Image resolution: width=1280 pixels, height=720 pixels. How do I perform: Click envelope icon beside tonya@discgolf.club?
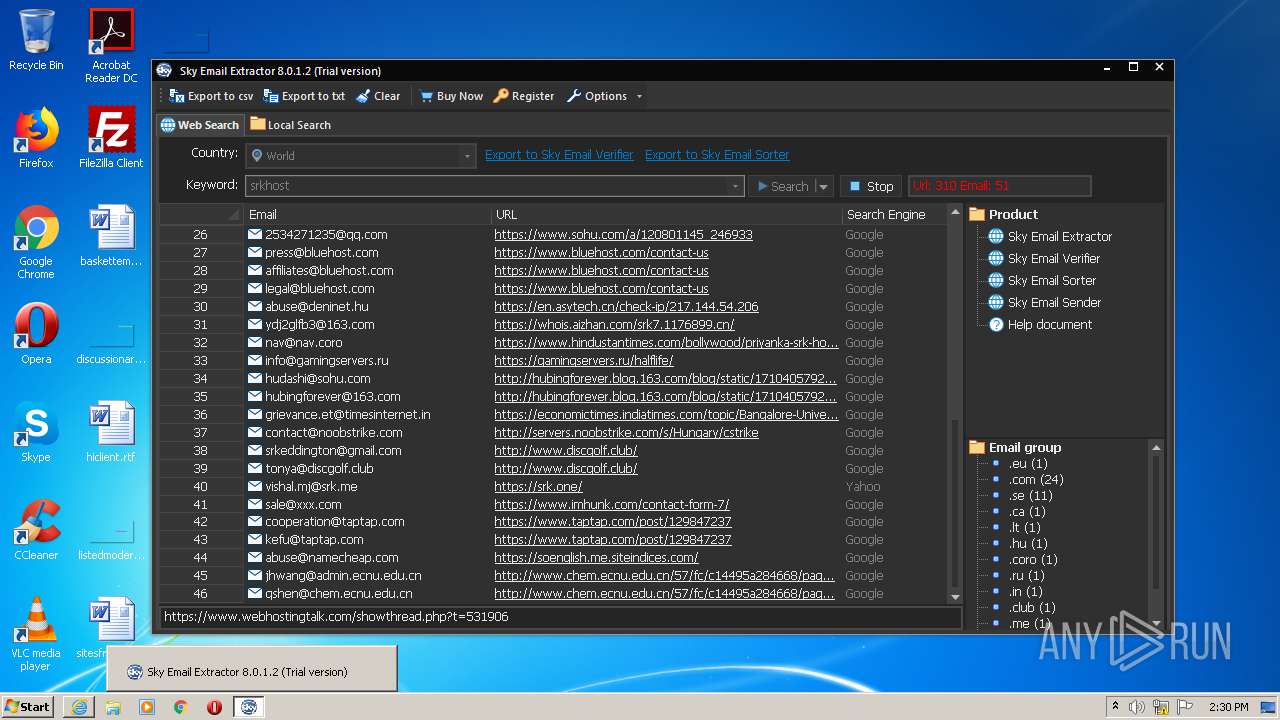coord(255,468)
